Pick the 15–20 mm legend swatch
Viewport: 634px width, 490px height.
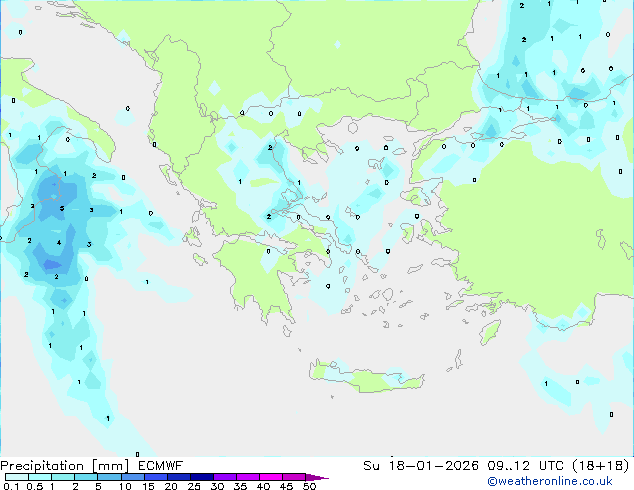tap(156, 477)
